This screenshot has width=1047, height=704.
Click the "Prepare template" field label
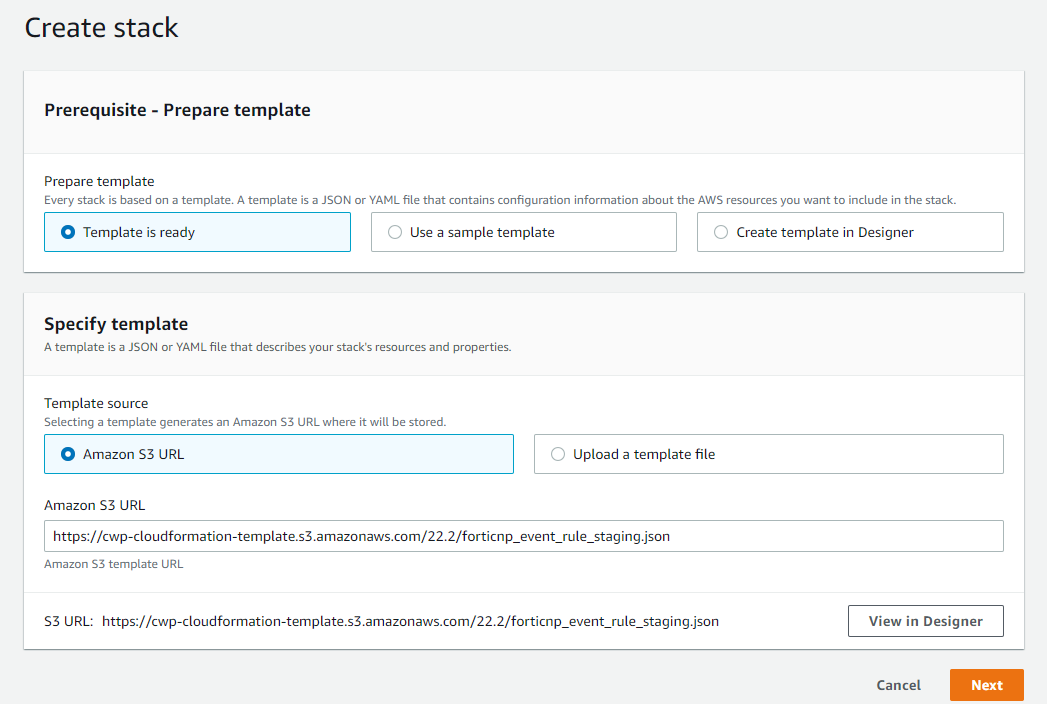pos(99,181)
